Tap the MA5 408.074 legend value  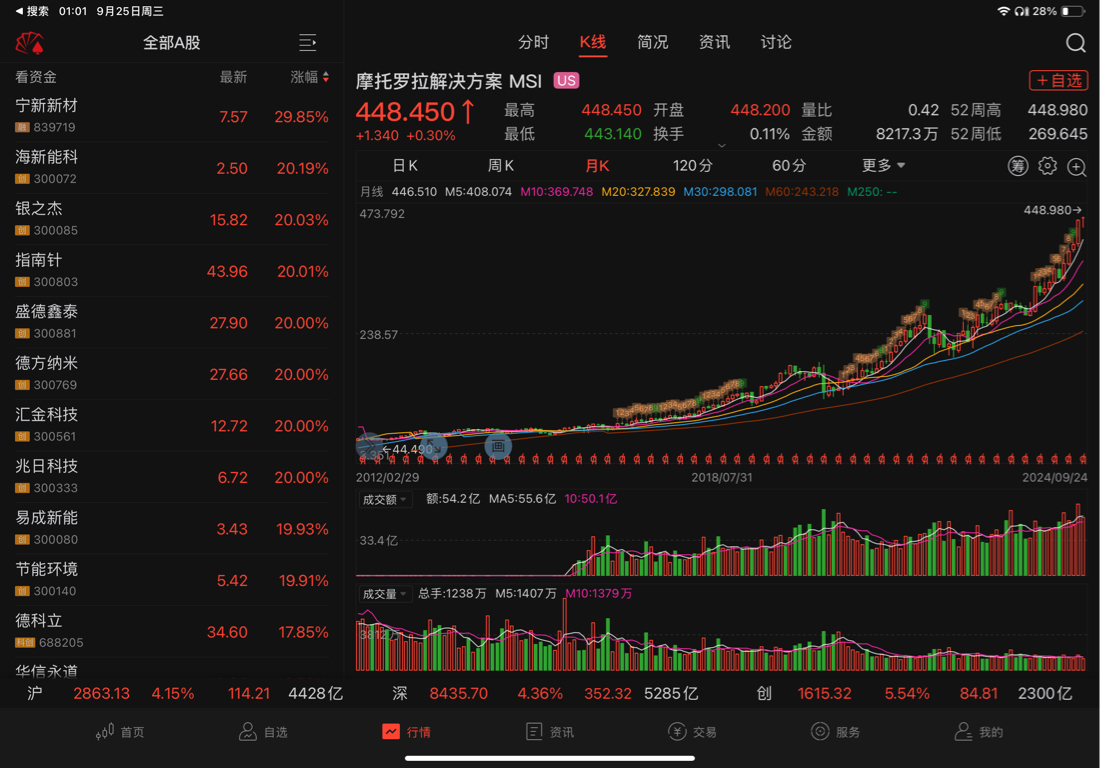coord(478,191)
